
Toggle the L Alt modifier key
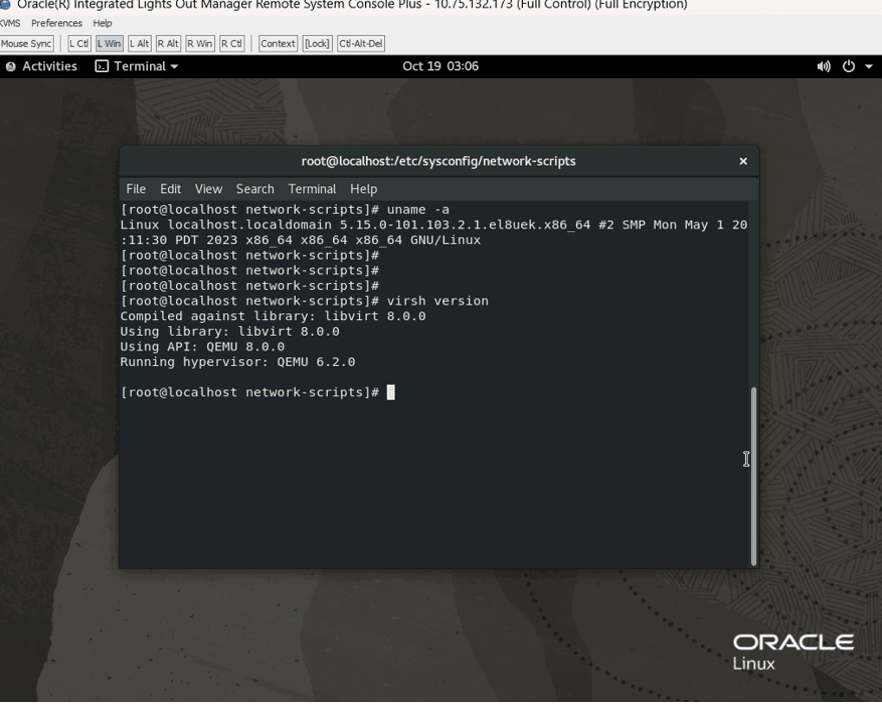[x=140, y=43]
